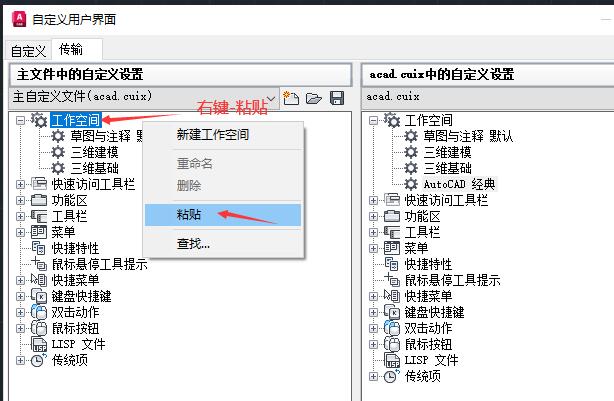Click the new customization file icon

[291, 98]
